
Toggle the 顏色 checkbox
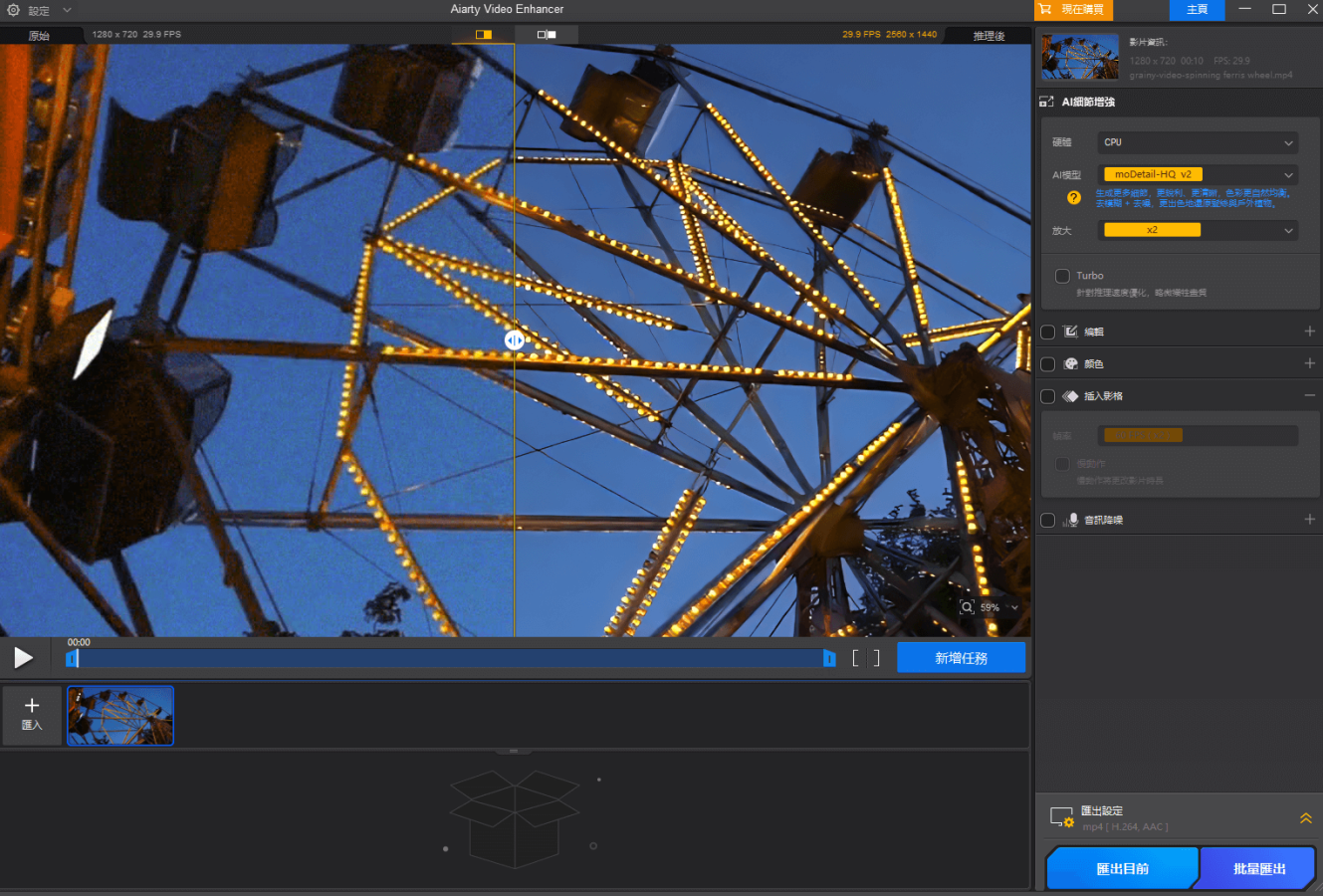coord(1047,364)
